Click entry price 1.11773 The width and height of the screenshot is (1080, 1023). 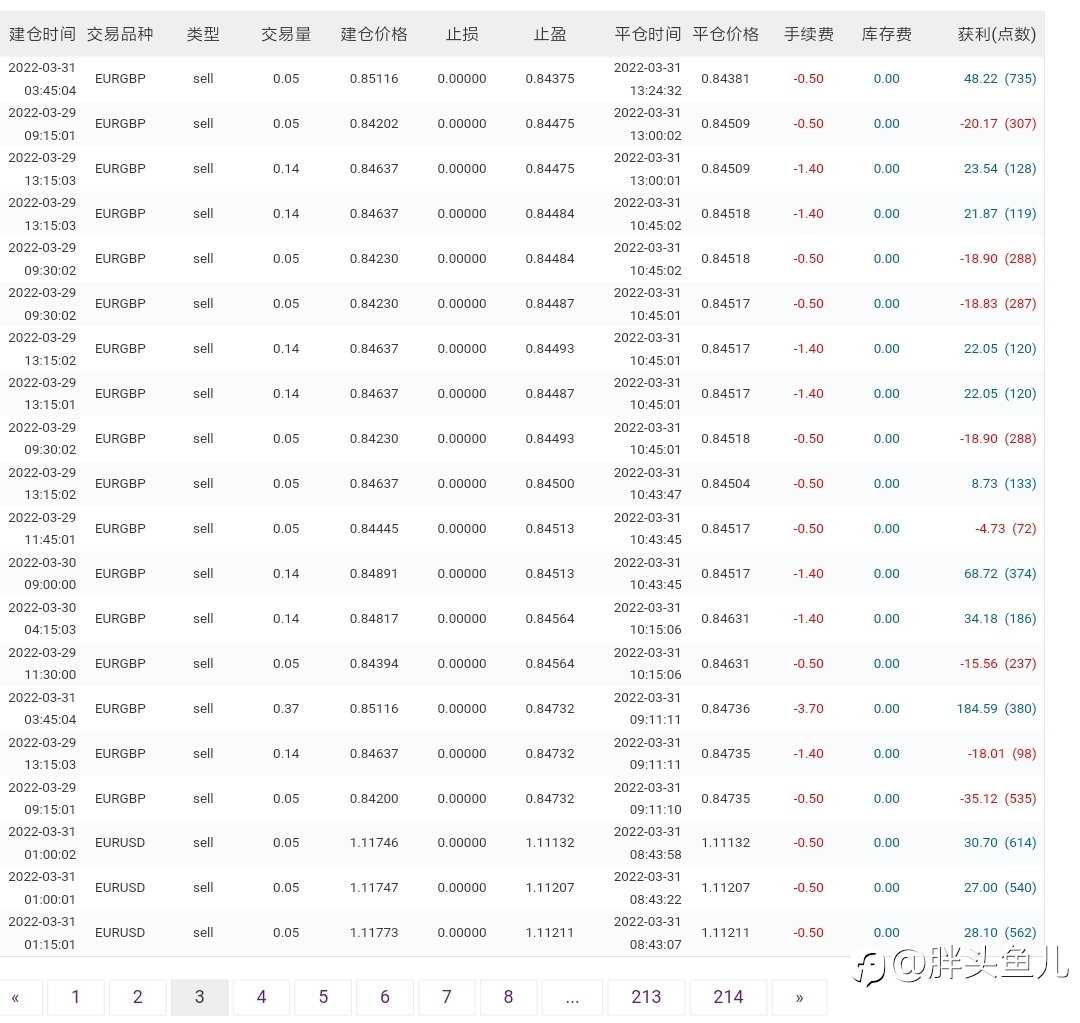click(374, 933)
